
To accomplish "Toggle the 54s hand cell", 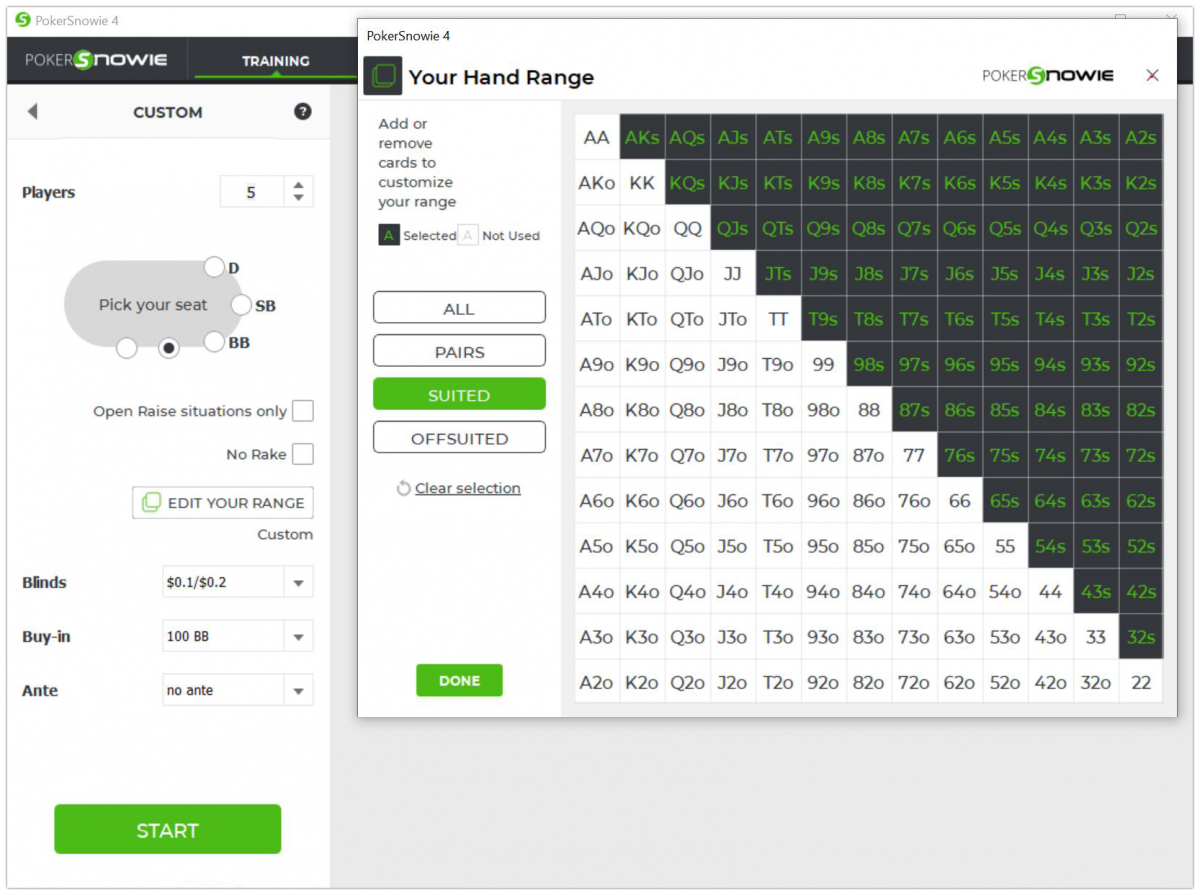I will pos(1050,546).
